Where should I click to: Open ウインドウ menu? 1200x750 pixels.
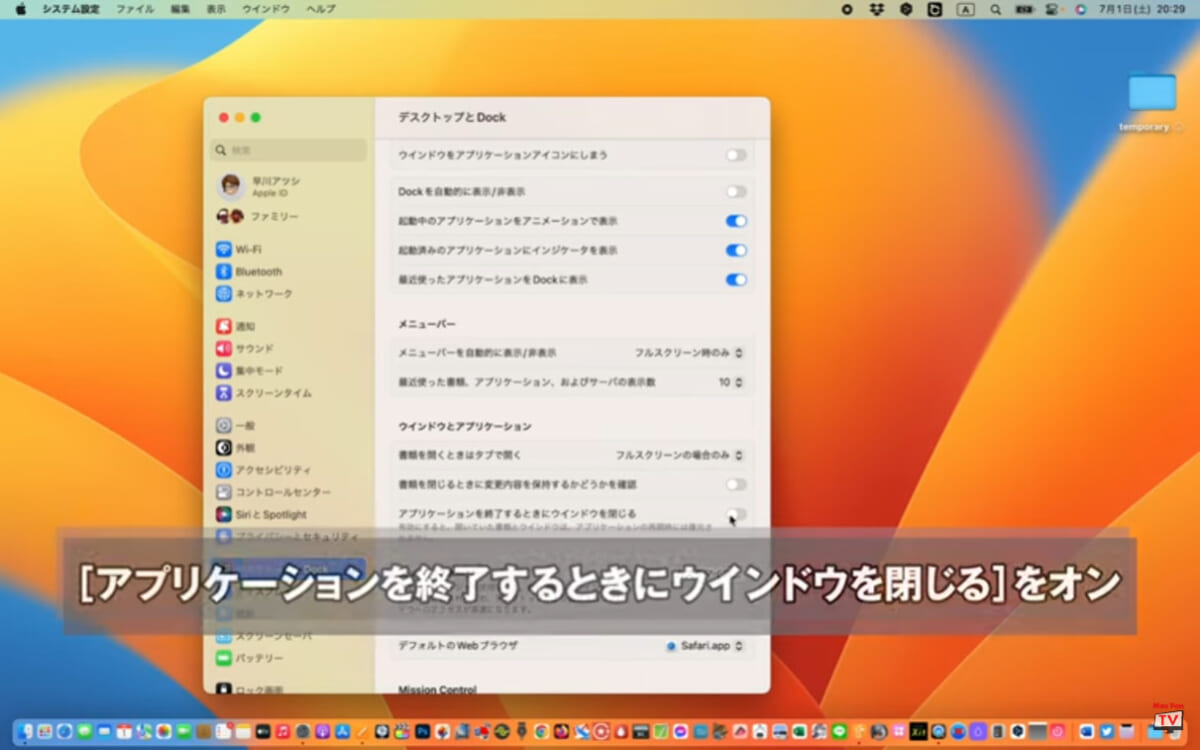pyautogui.click(x=266, y=9)
